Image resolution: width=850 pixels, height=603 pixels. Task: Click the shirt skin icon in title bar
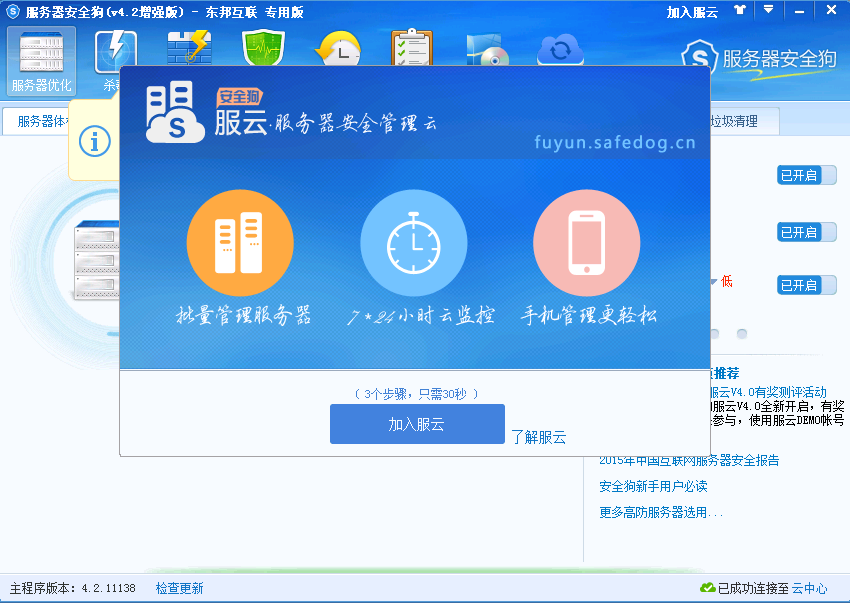coord(740,10)
